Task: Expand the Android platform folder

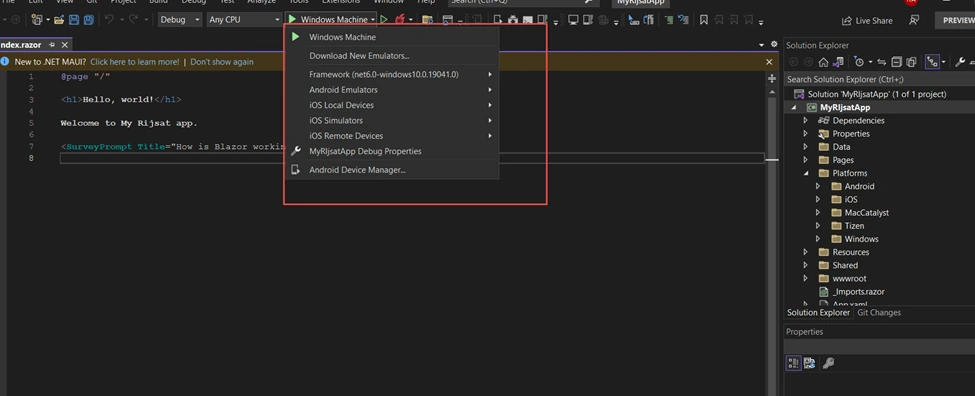Action: click(x=818, y=186)
